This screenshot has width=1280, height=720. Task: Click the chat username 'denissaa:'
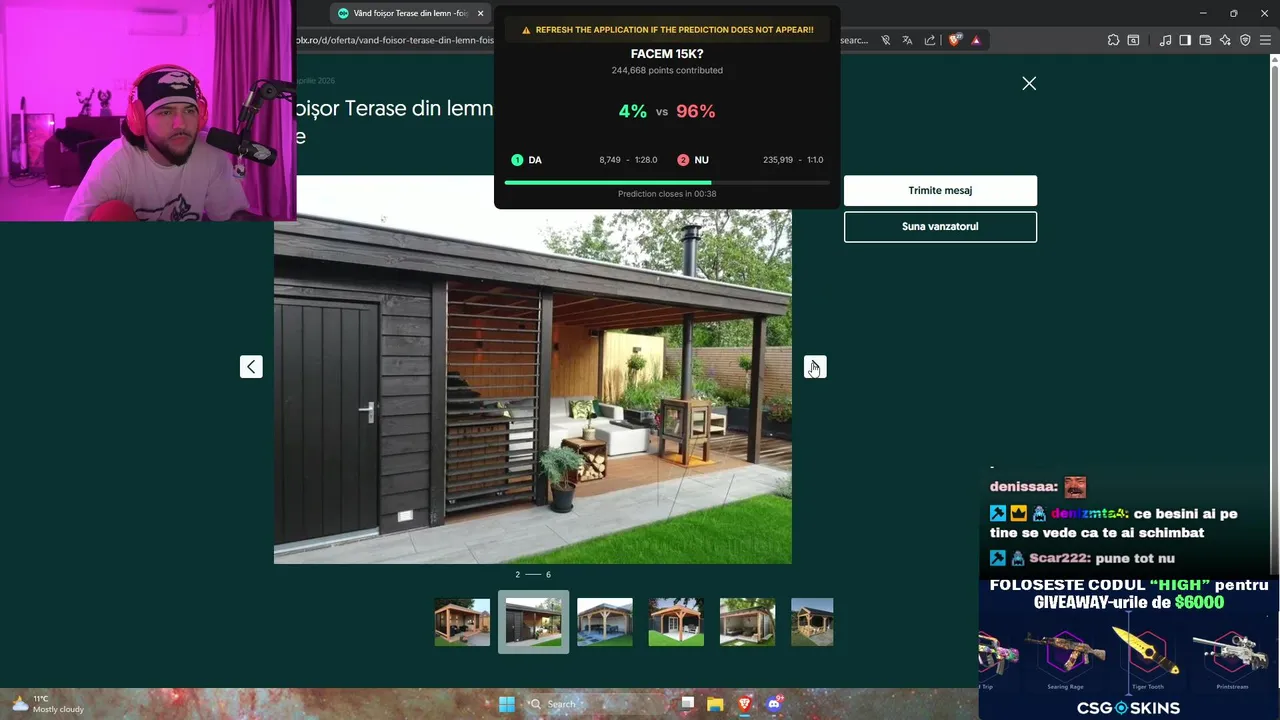coord(1023,487)
